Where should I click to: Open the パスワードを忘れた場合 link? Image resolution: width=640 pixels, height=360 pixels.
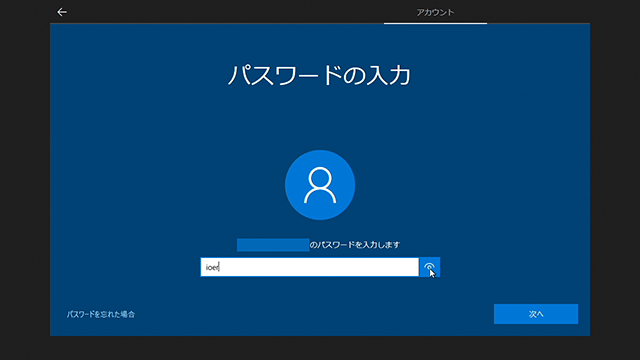click(101, 314)
